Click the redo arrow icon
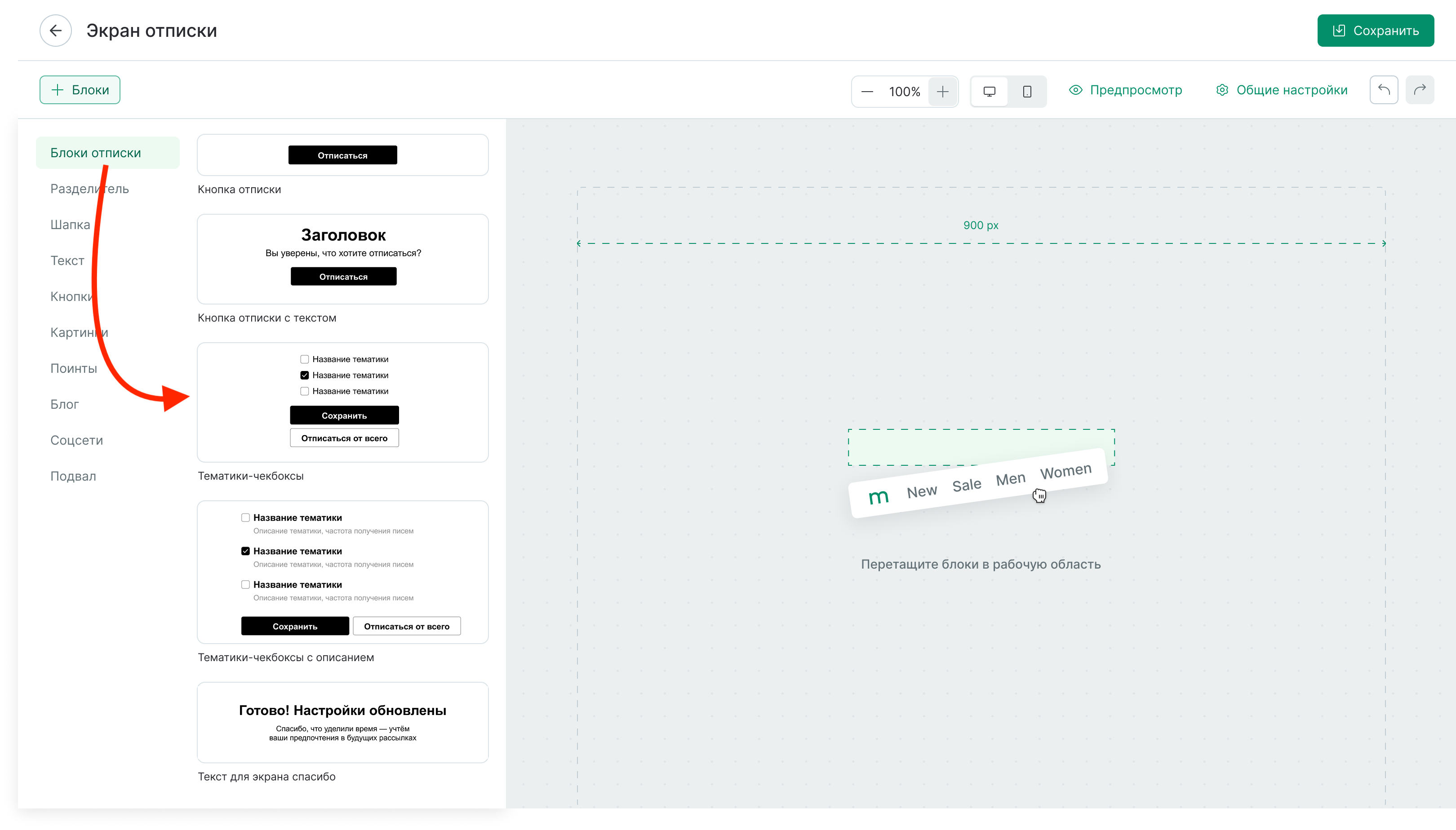 [x=1420, y=89]
